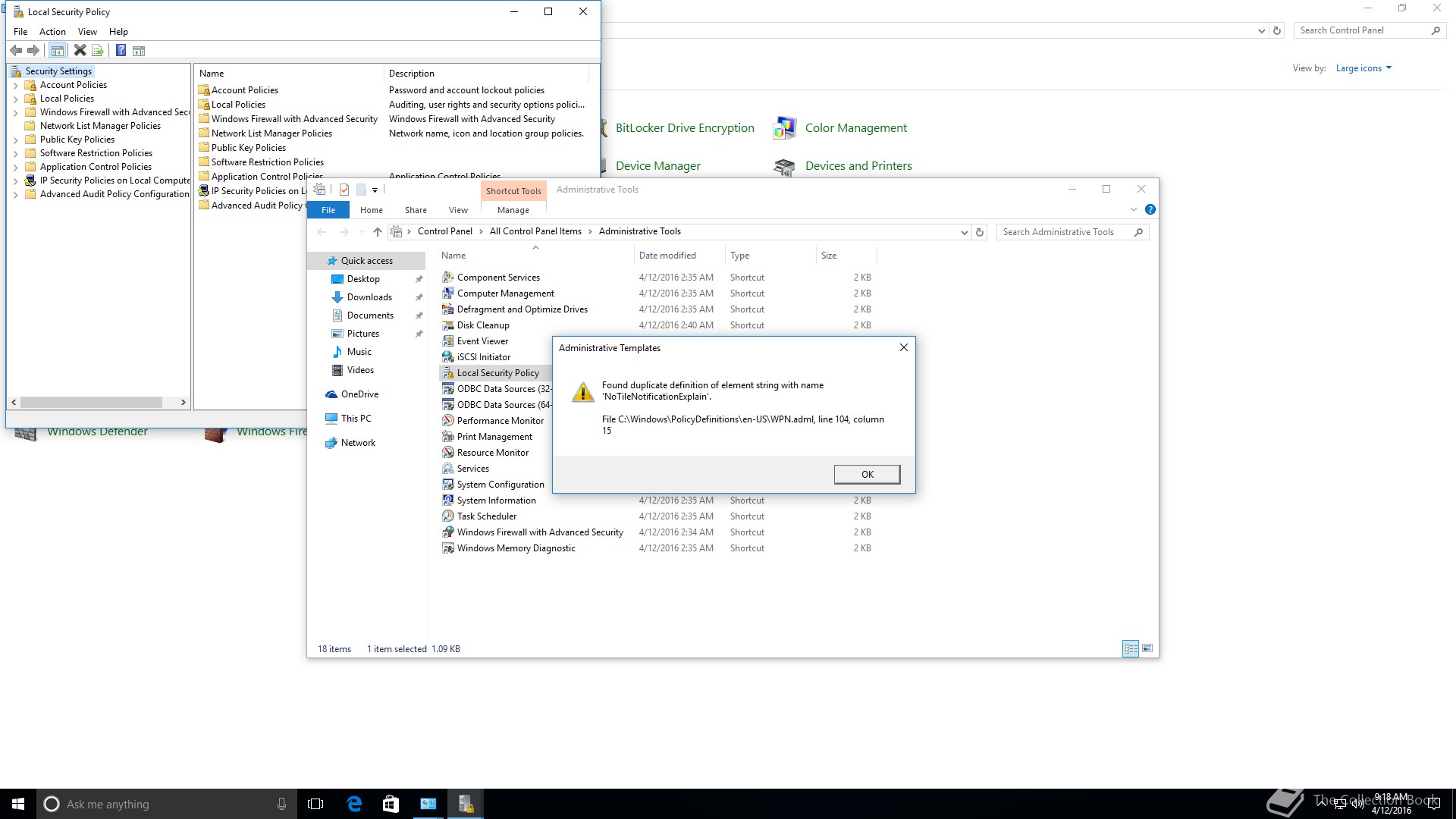The height and width of the screenshot is (819, 1456).
Task: Open explorer Help question-mark icon
Action: [x=1150, y=209]
